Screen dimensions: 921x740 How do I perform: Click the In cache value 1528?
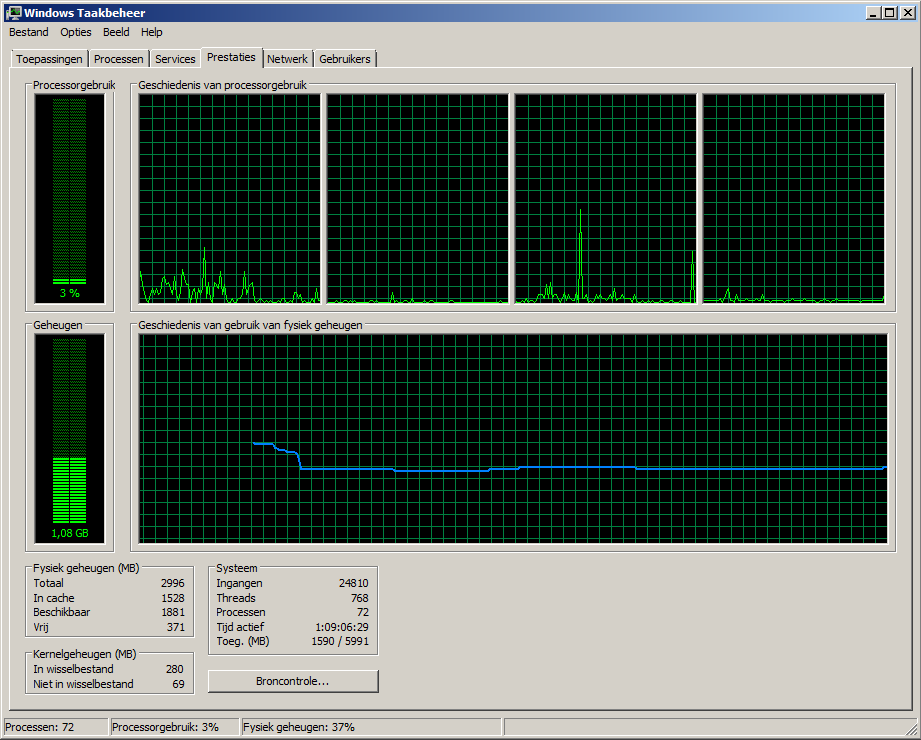[173, 598]
